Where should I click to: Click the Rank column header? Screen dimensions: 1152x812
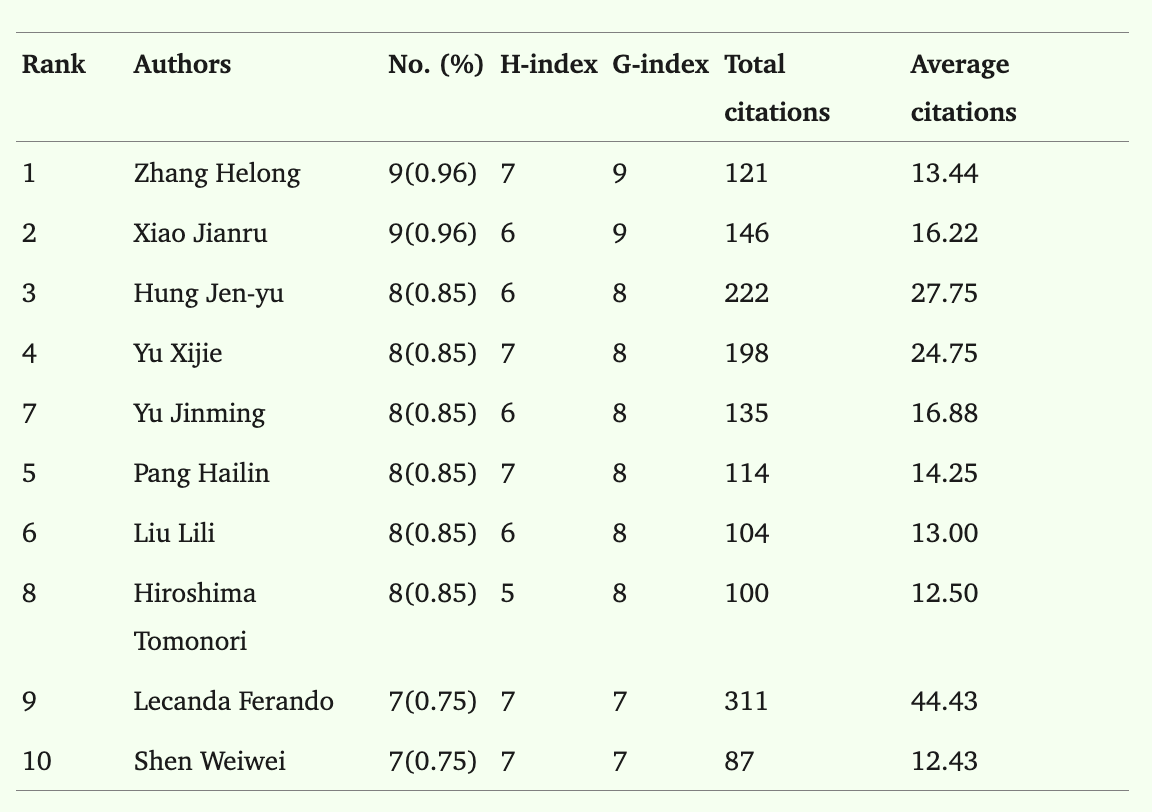pyautogui.click(x=54, y=65)
